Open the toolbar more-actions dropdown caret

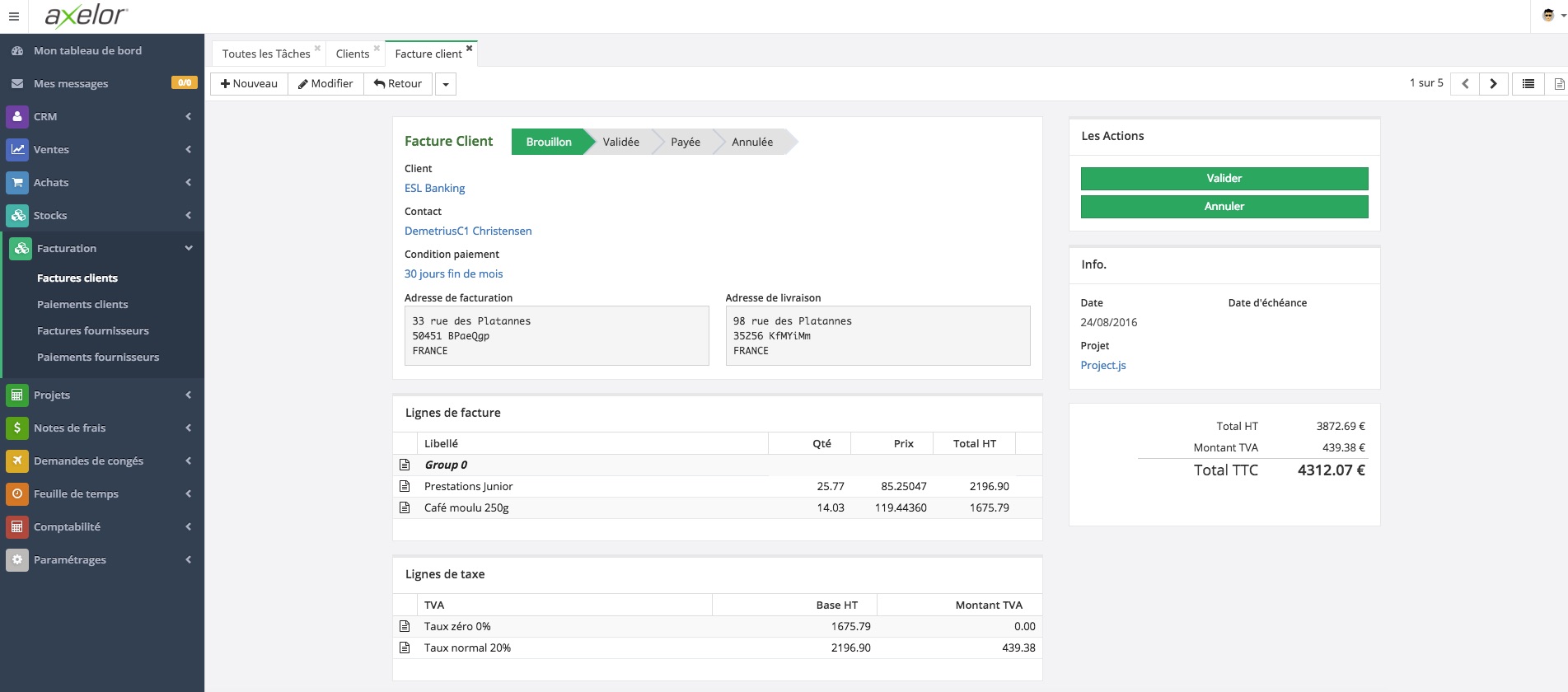[446, 84]
